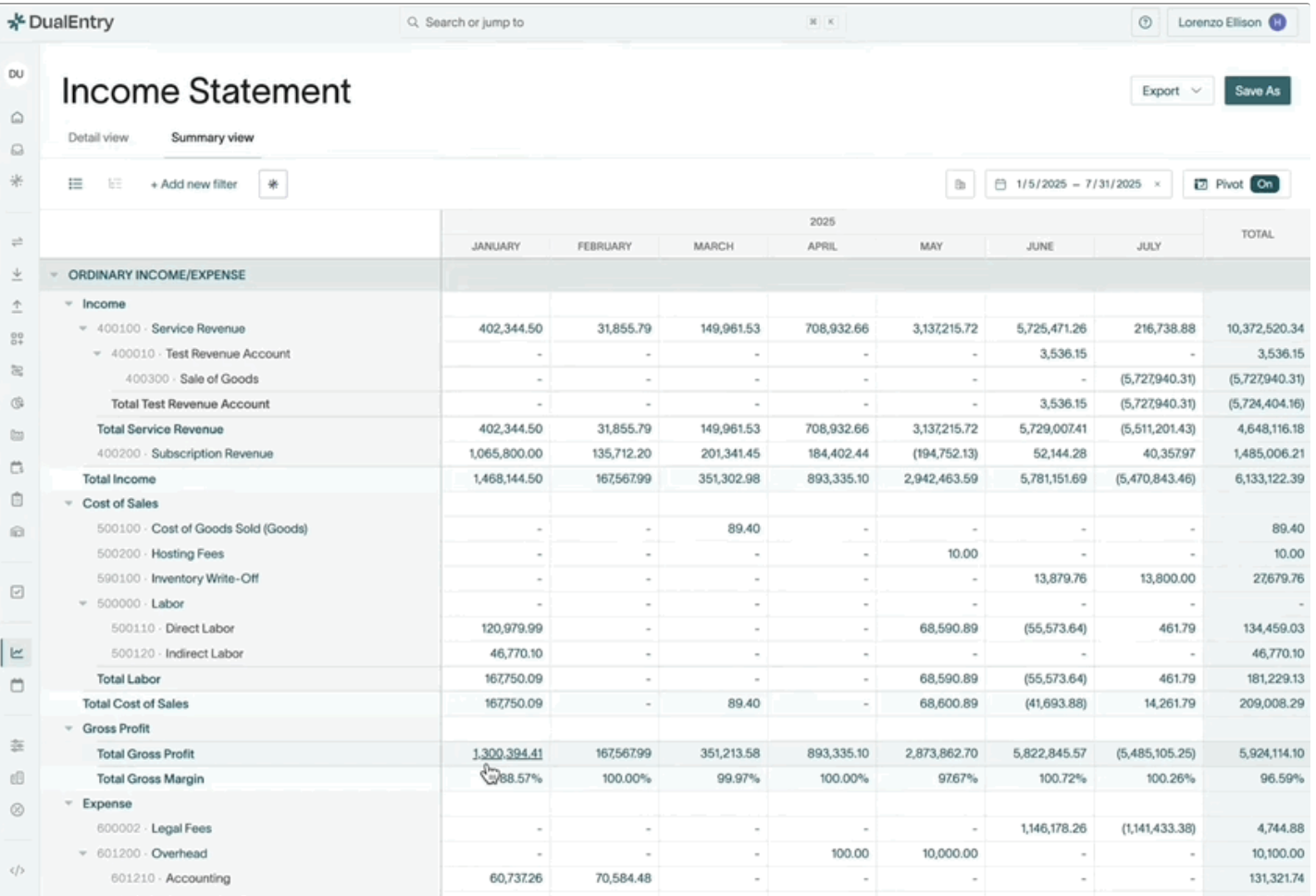Open the home icon in sidebar

[x=17, y=118]
